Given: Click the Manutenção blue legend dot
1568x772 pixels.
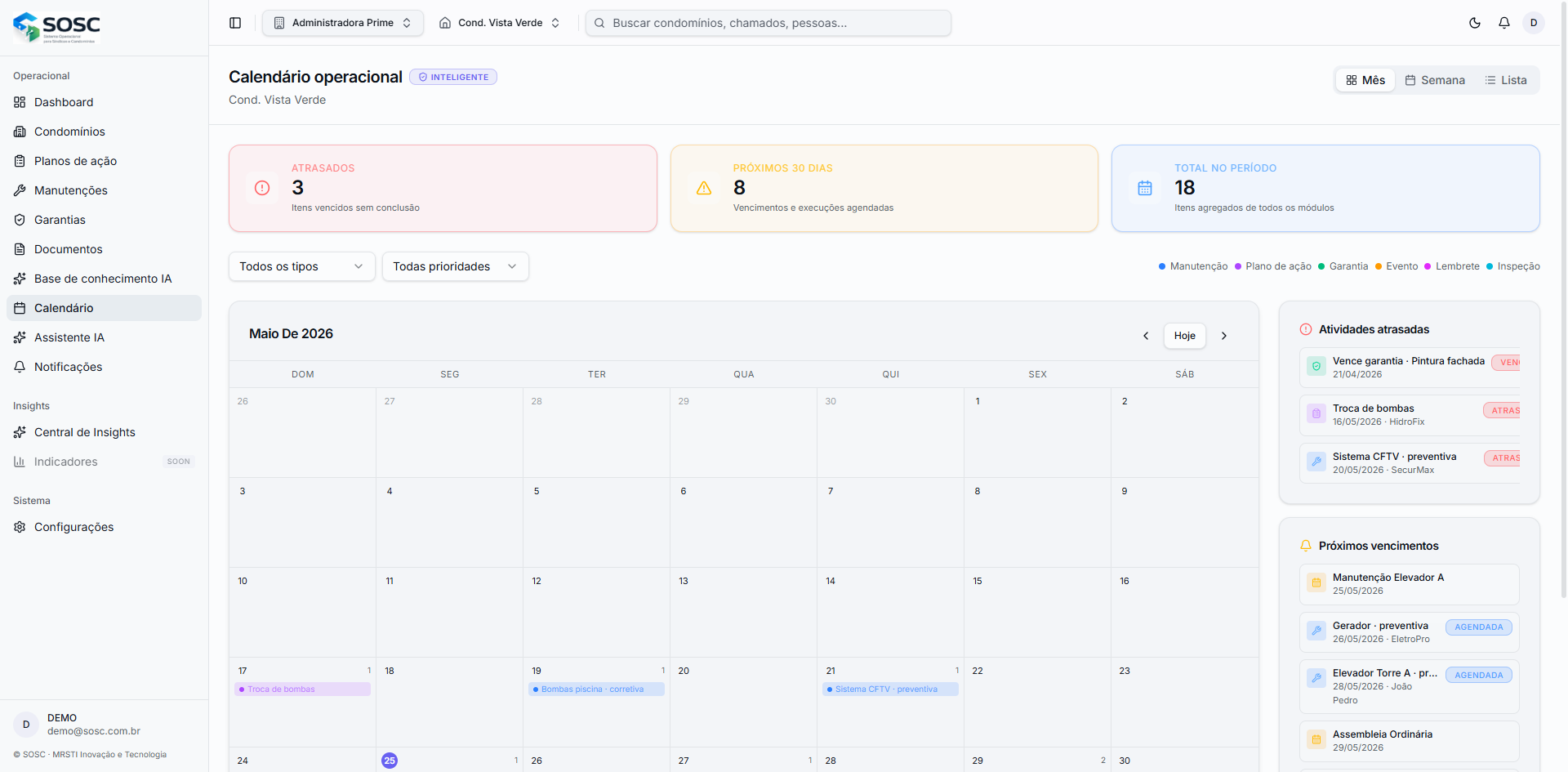Looking at the screenshot, I should pos(1162,266).
